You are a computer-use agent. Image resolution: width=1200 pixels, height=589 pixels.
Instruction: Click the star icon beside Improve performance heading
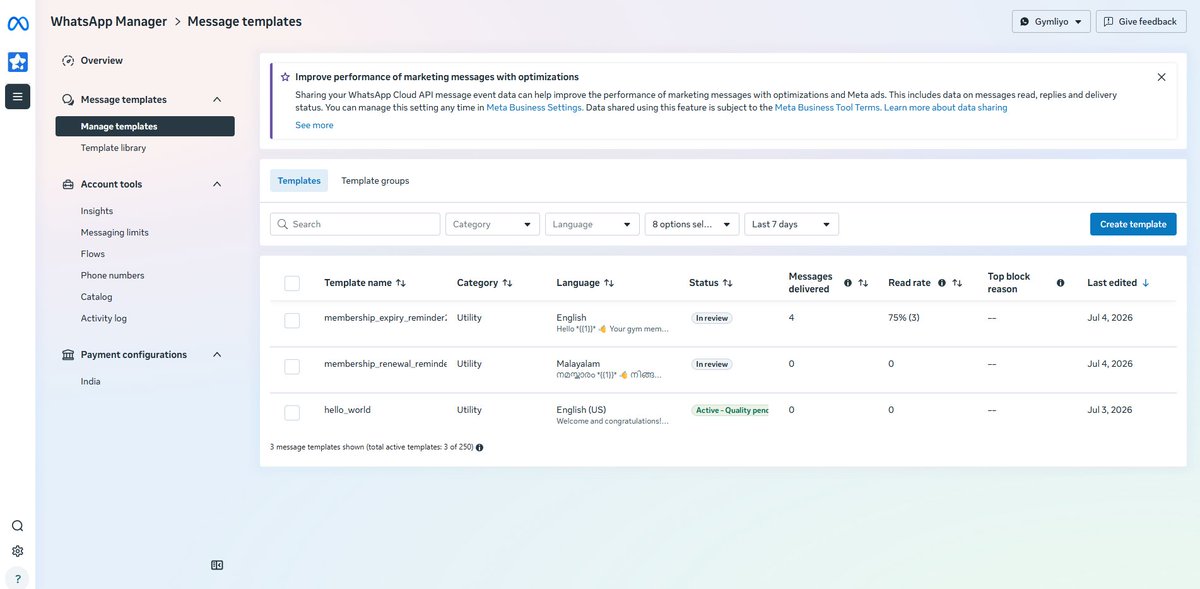[285, 77]
